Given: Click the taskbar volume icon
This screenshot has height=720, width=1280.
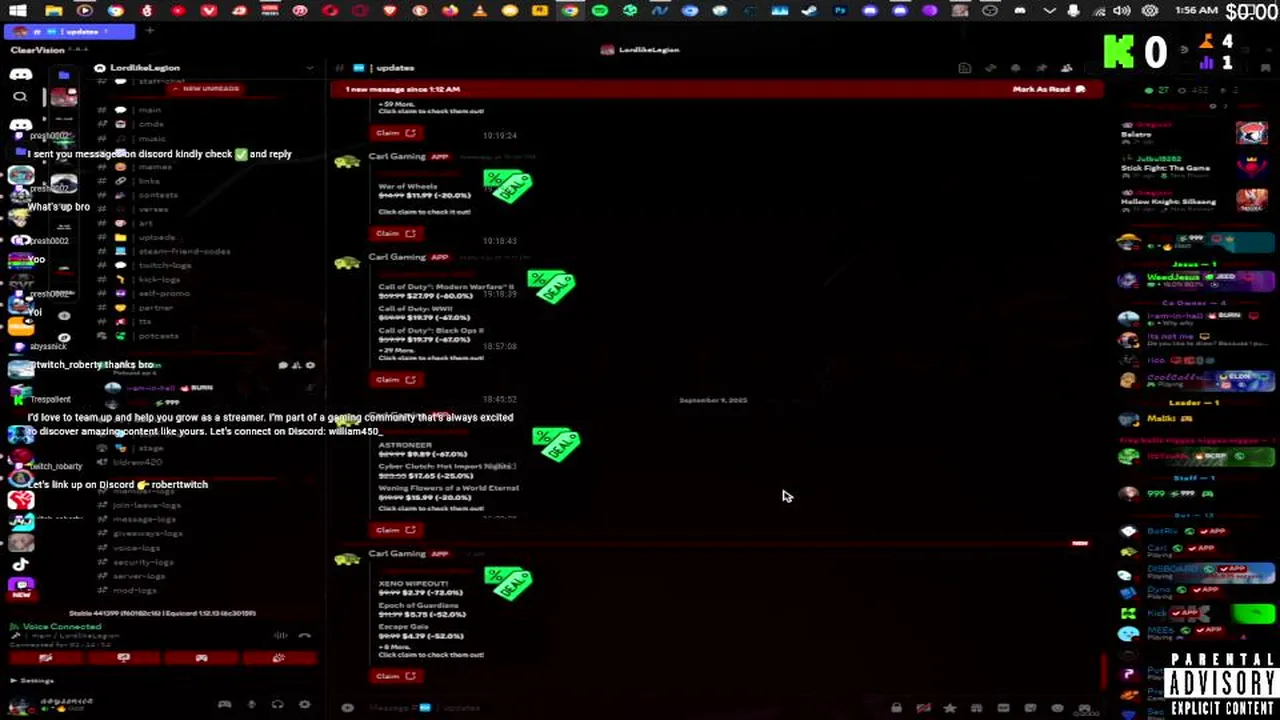Looking at the screenshot, I should pyautogui.click(x=1122, y=11).
